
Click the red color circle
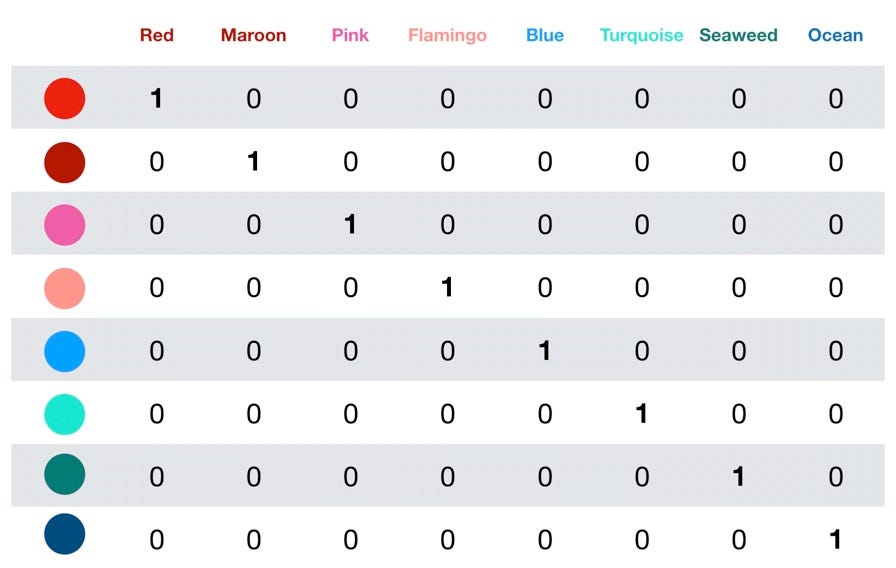[x=65, y=98]
